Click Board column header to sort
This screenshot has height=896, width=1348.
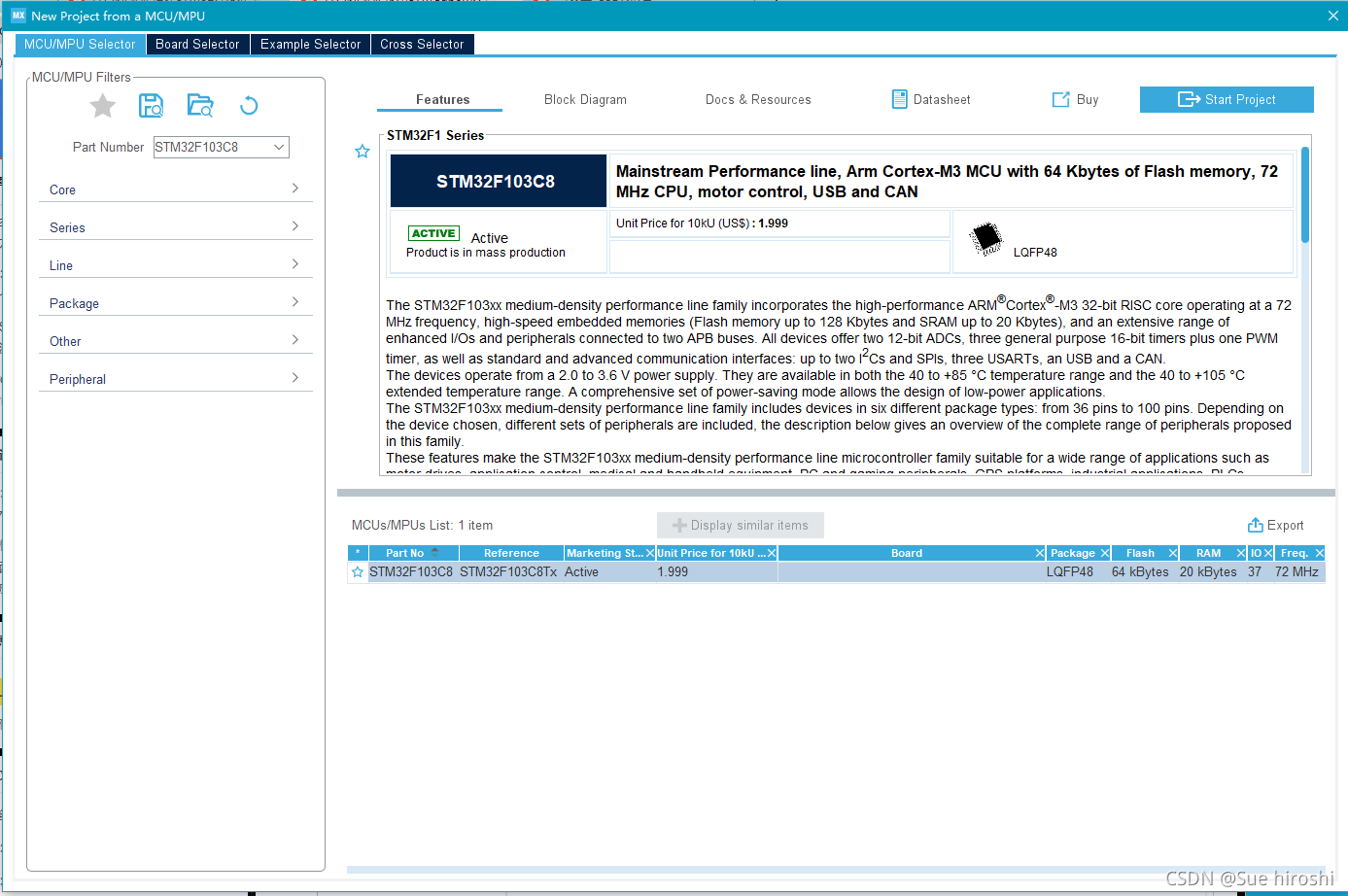click(x=906, y=553)
